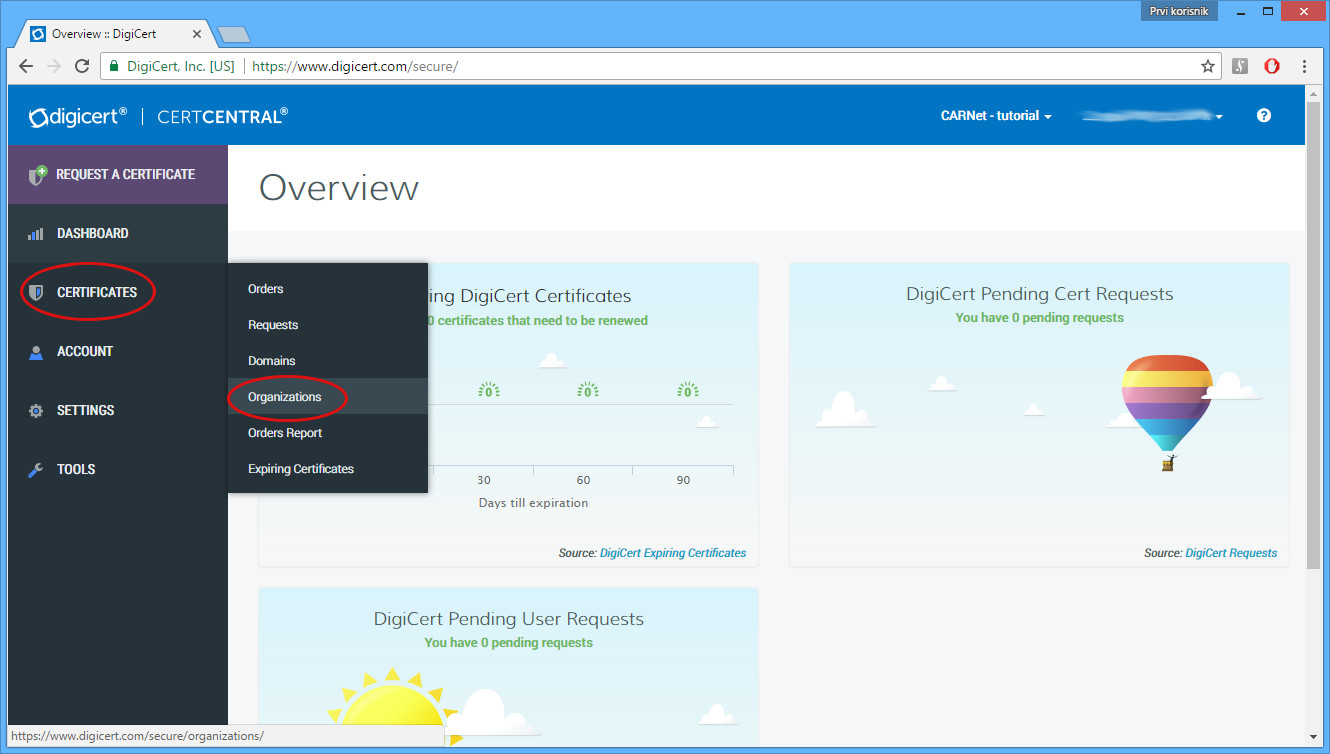The height and width of the screenshot is (754, 1330).
Task: Bookmark this page with the star icon
Action: pos(1208,66)
